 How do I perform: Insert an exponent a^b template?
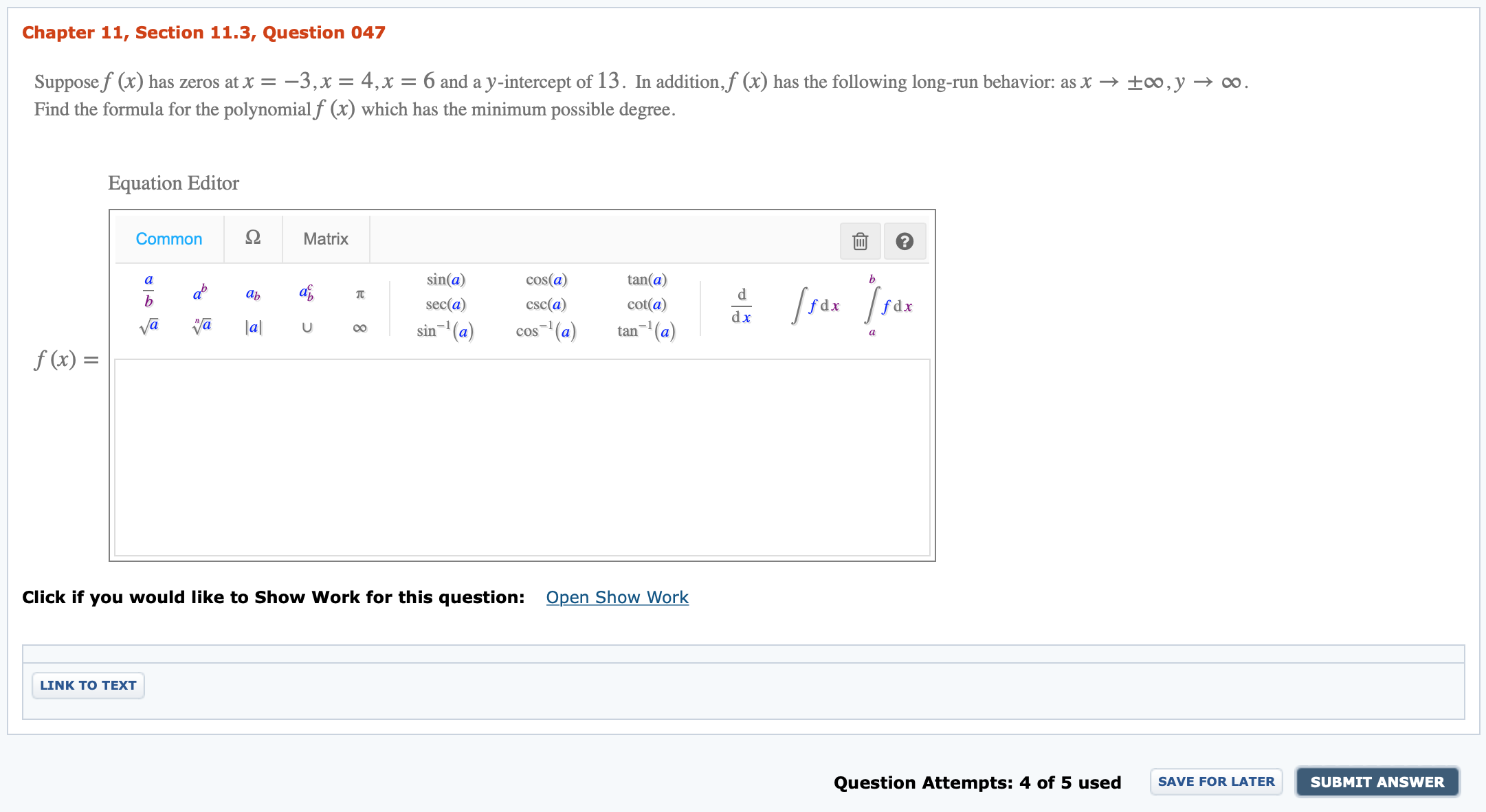(x=200, y=292)
